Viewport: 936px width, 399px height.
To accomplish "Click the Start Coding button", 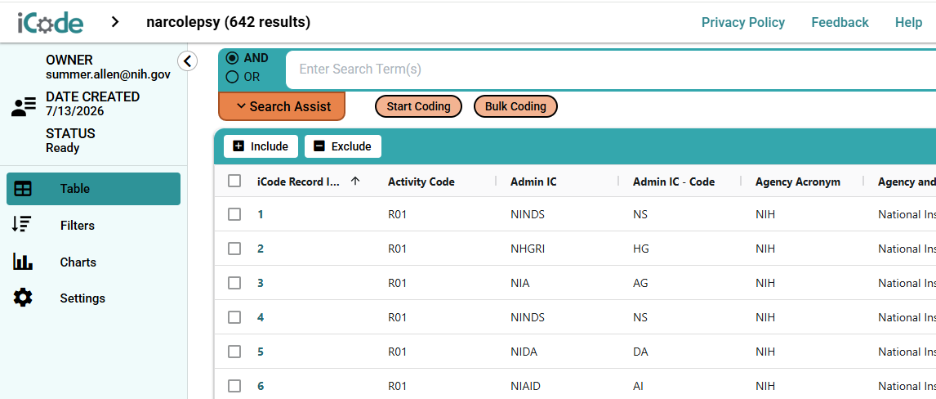I will pyautogui.click(x=418, y=106).
